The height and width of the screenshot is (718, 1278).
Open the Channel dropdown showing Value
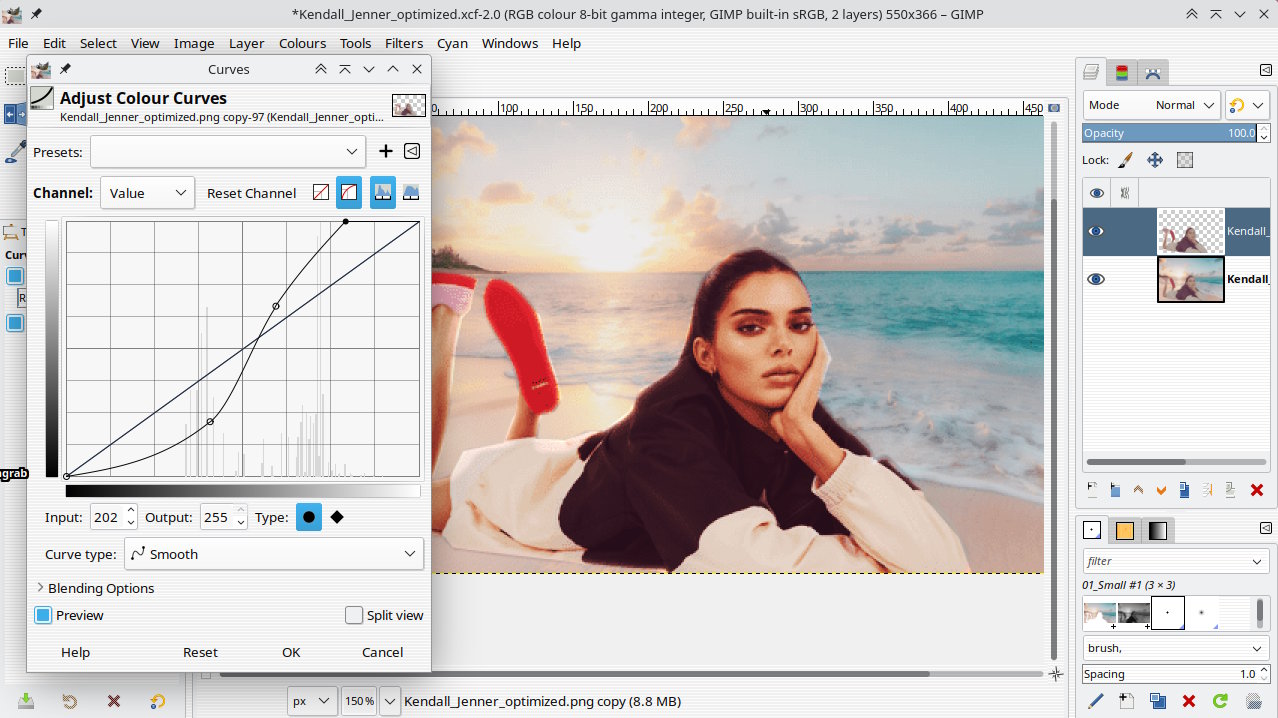coord(147,193)
